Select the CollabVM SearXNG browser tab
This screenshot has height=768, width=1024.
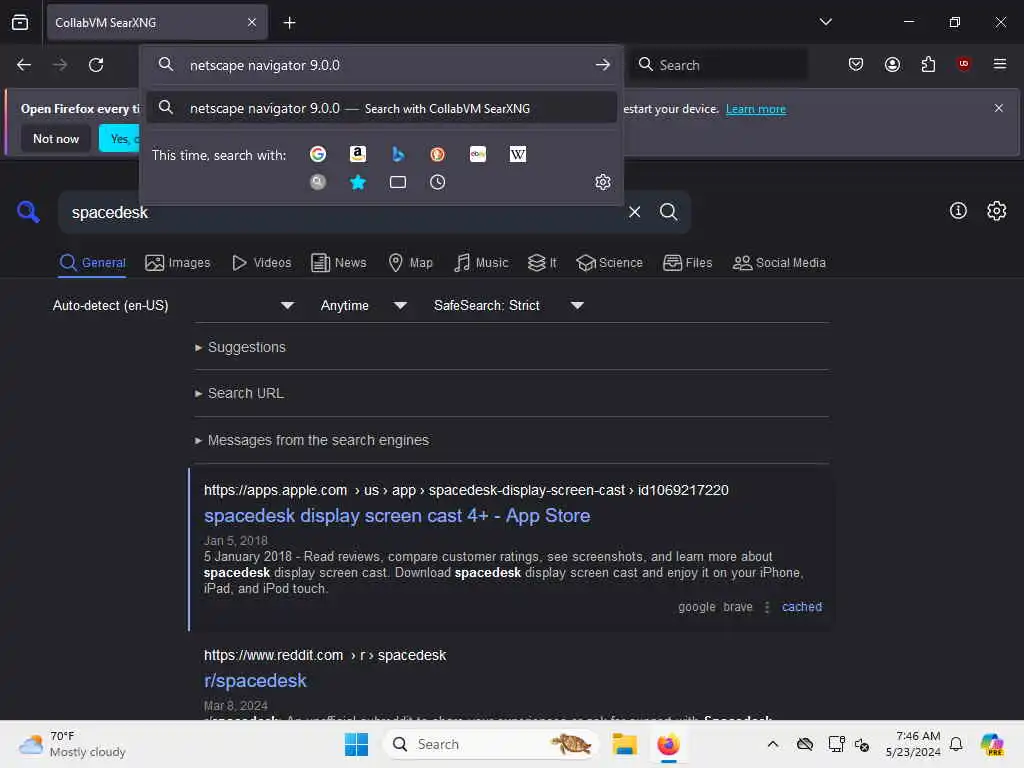tap(157, 23)
